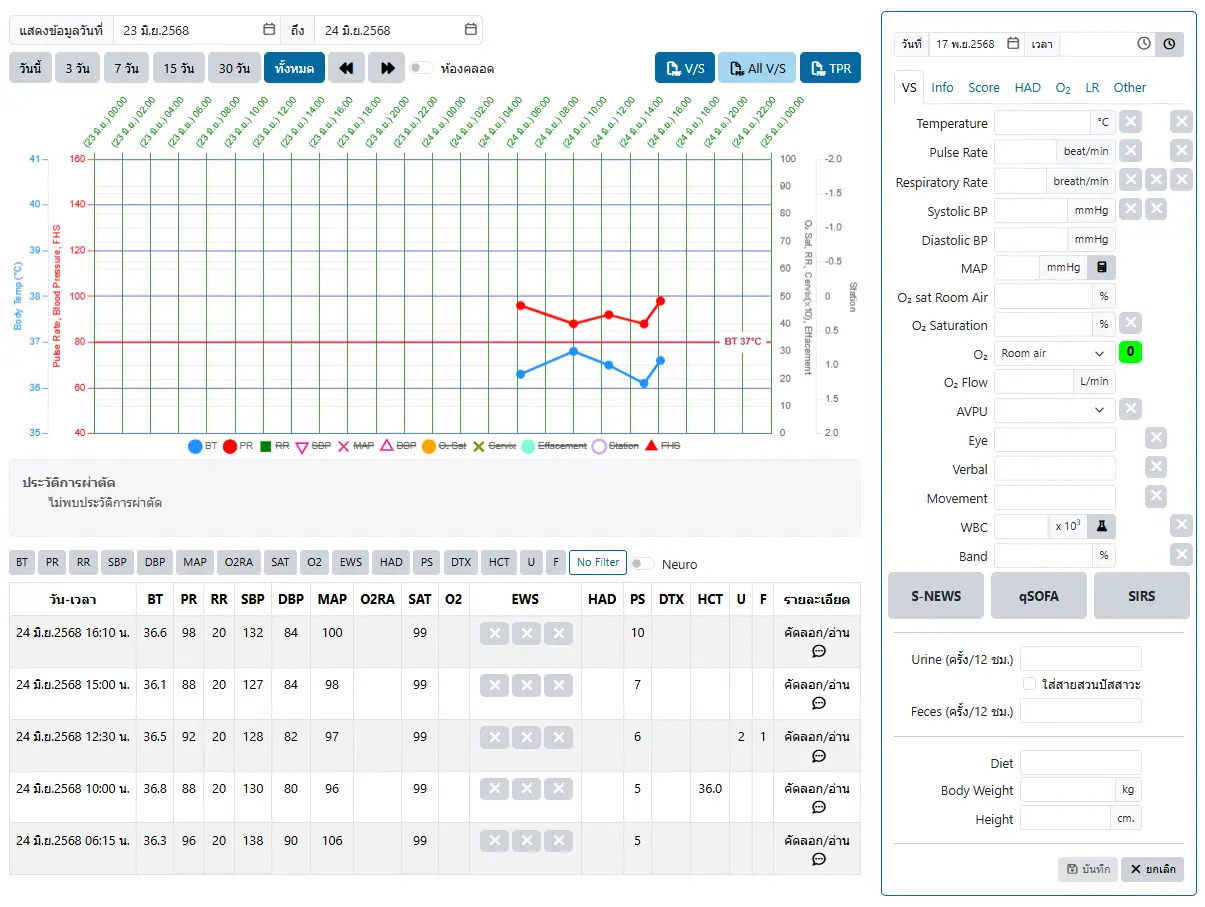The image size is (1205, 907).
Task: Open the O₂ Room air dropdown
Action: pos(1053,353)
